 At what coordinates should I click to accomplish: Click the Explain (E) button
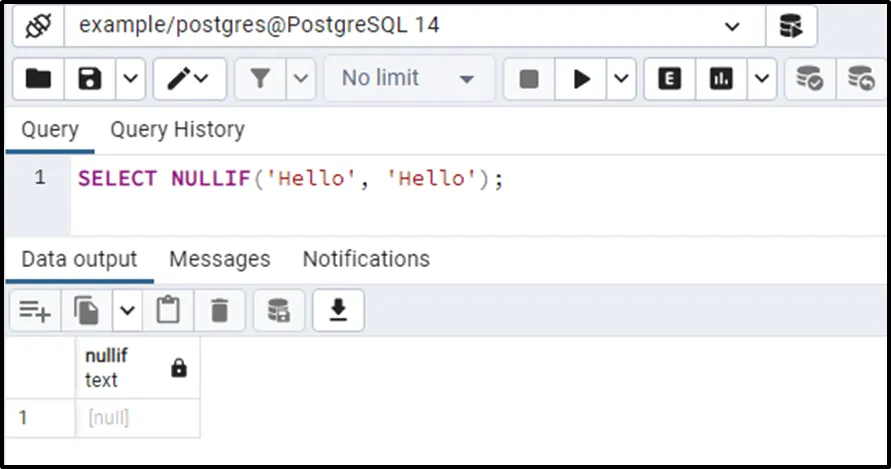tap(669, 79)
